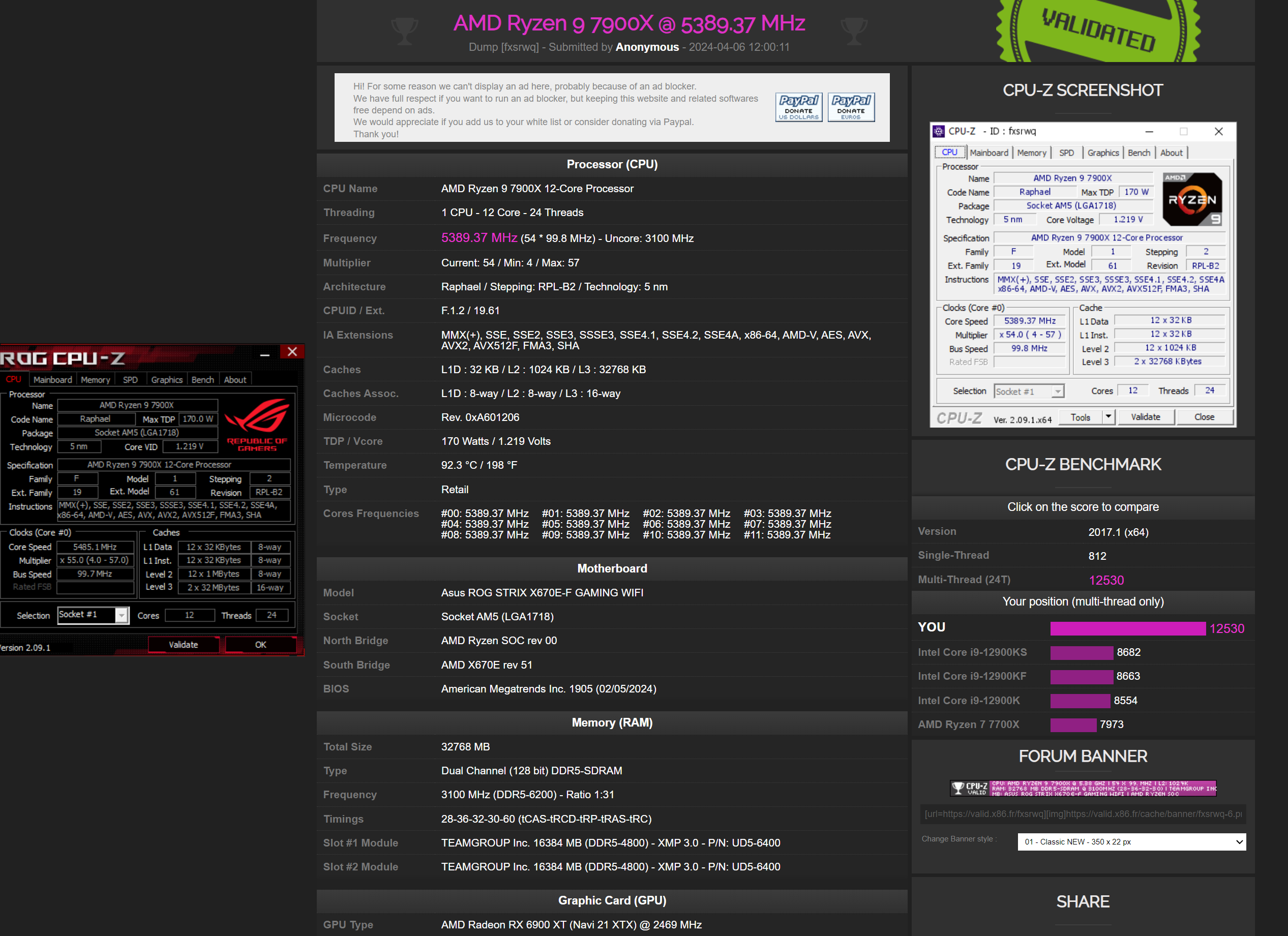Click Memory tab in CPU-Z screenshot
Image resolution: width=1288 pixels, height=936 pixels.
pyautogui.click(x=1031, y=153)
